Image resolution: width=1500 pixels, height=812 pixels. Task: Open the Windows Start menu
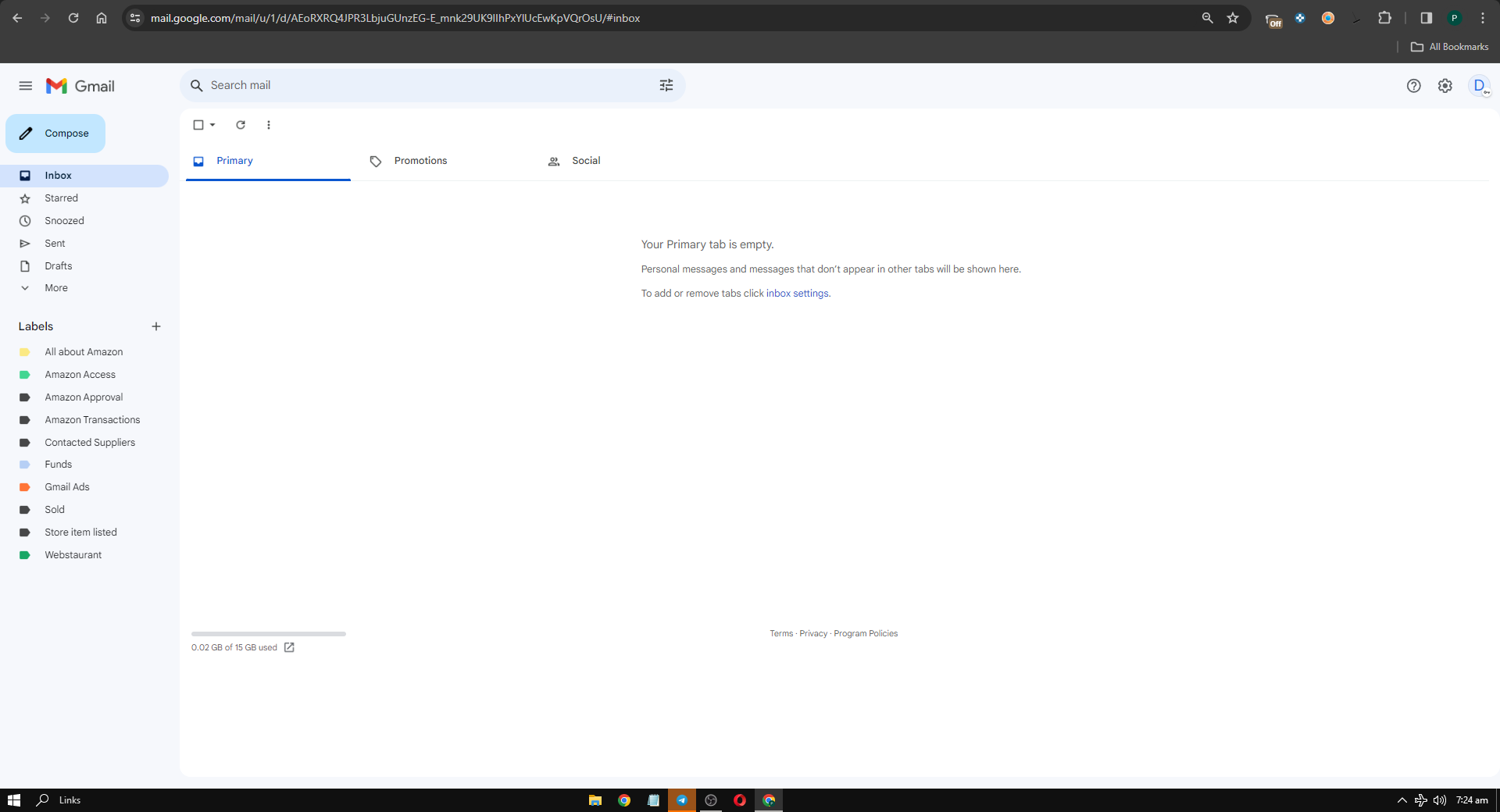click(x=14, y=800)
